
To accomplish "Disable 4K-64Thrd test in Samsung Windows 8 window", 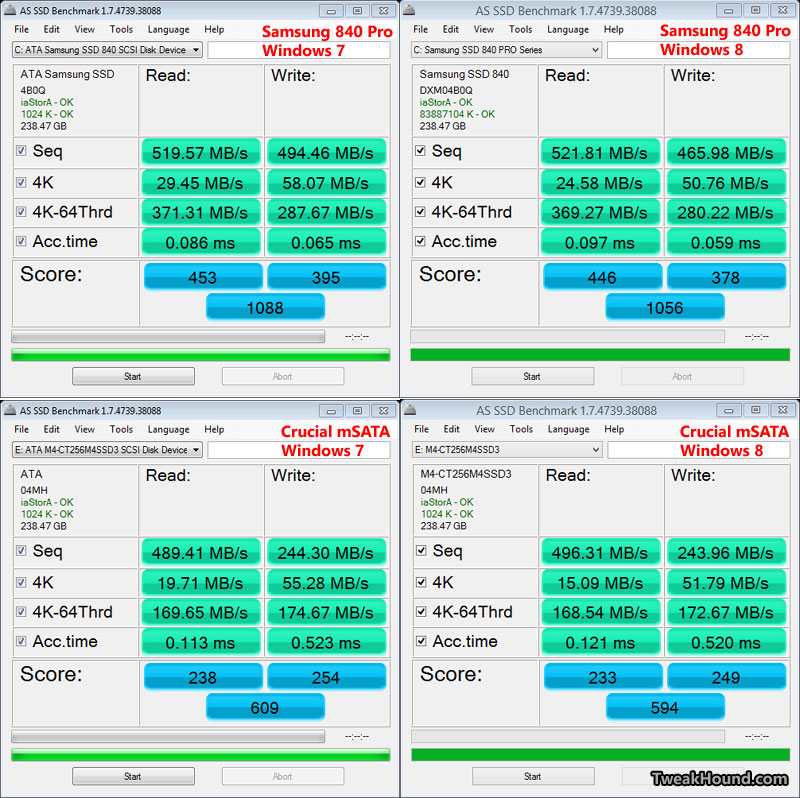I will pyautogui.click(x=420, y=212).
